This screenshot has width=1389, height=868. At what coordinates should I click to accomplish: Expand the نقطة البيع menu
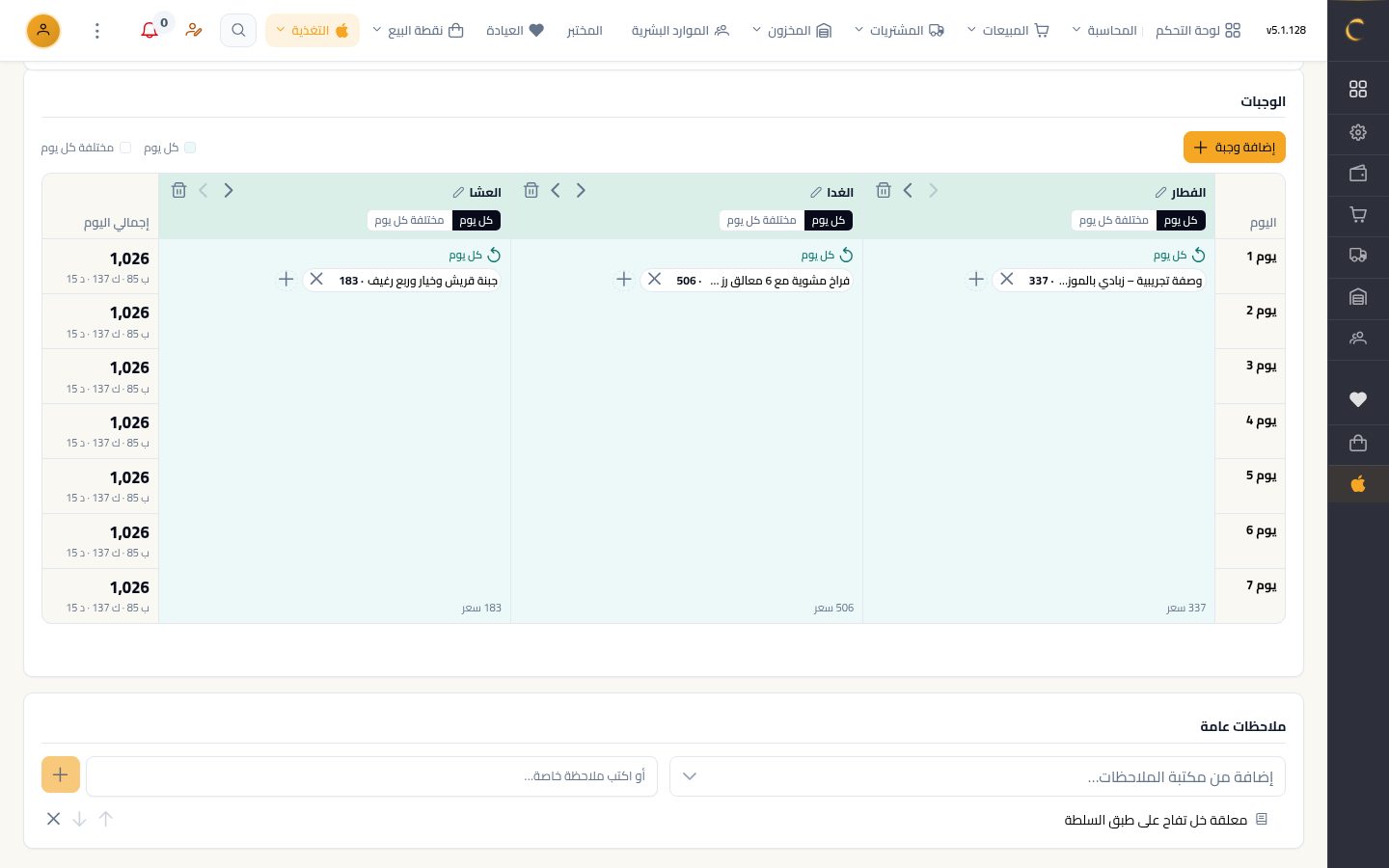pyautogui.click(x=419, y=31)
